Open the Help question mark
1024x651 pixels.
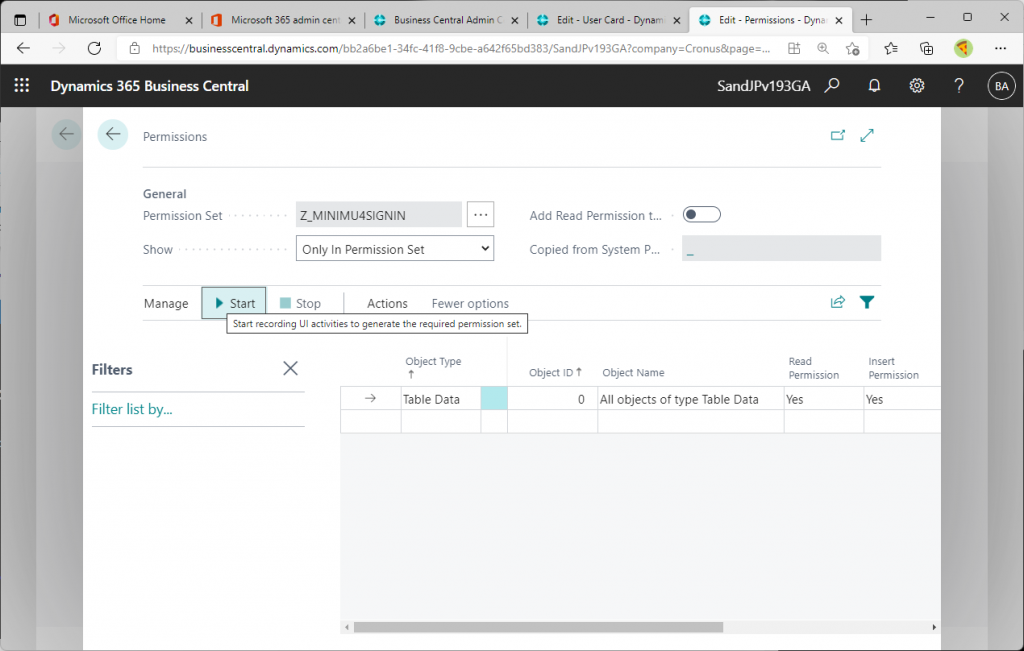[959, 86]
